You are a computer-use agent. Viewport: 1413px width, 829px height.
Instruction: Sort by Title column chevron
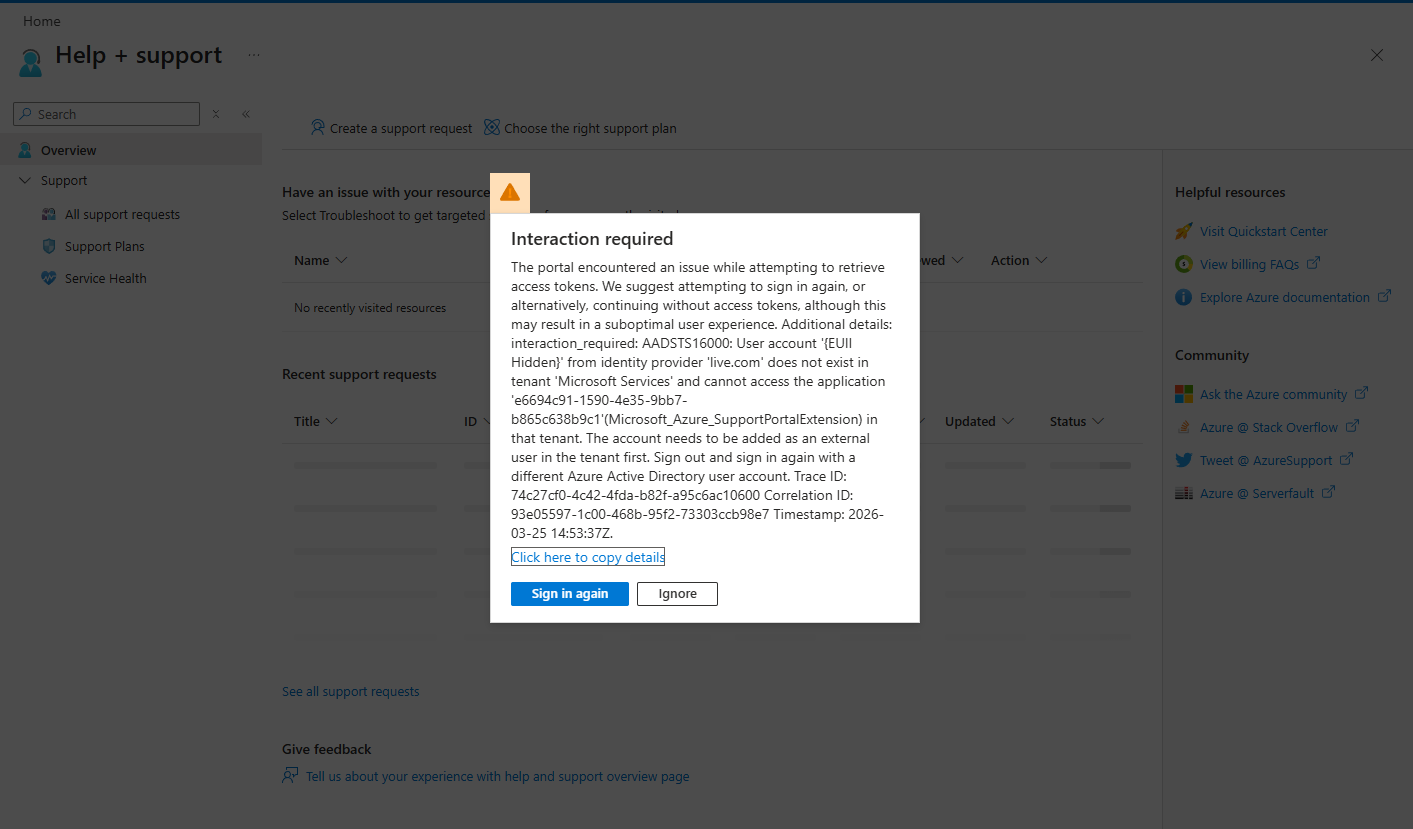pos(332,421)
